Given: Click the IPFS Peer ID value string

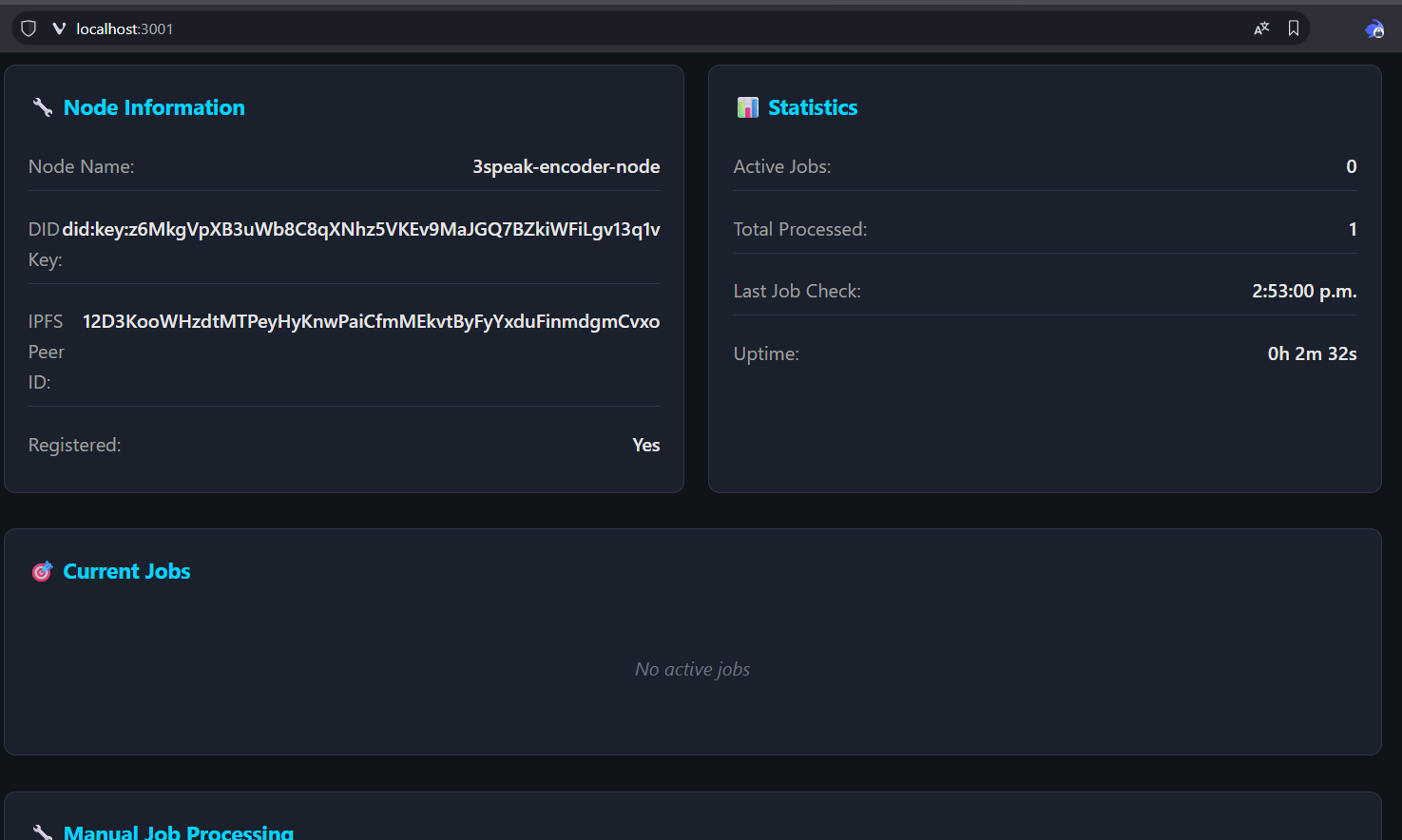Looking at the screenshot, I should (371, 321).
